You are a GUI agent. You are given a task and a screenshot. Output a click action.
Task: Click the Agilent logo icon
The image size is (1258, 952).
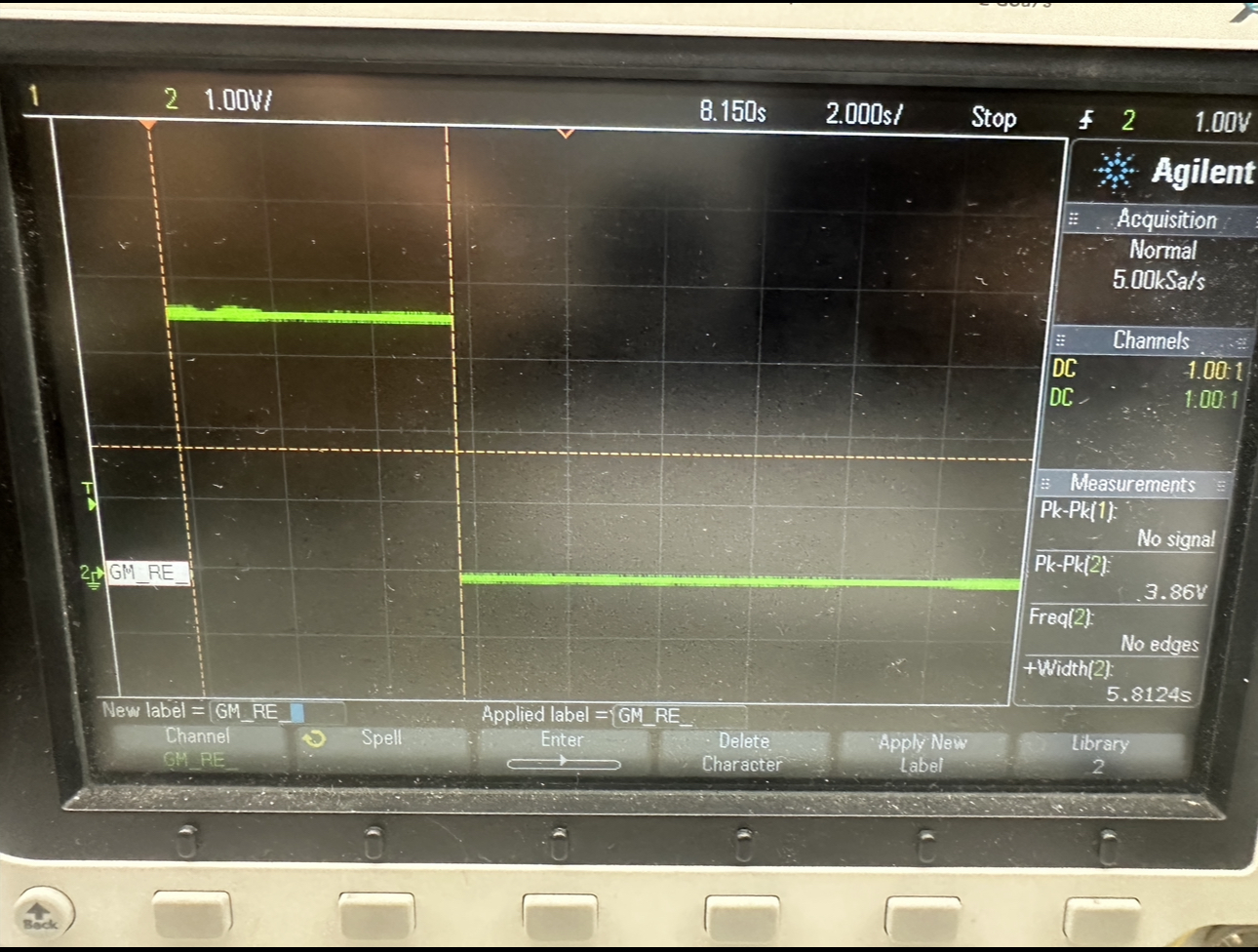[x=1116, y=171]
